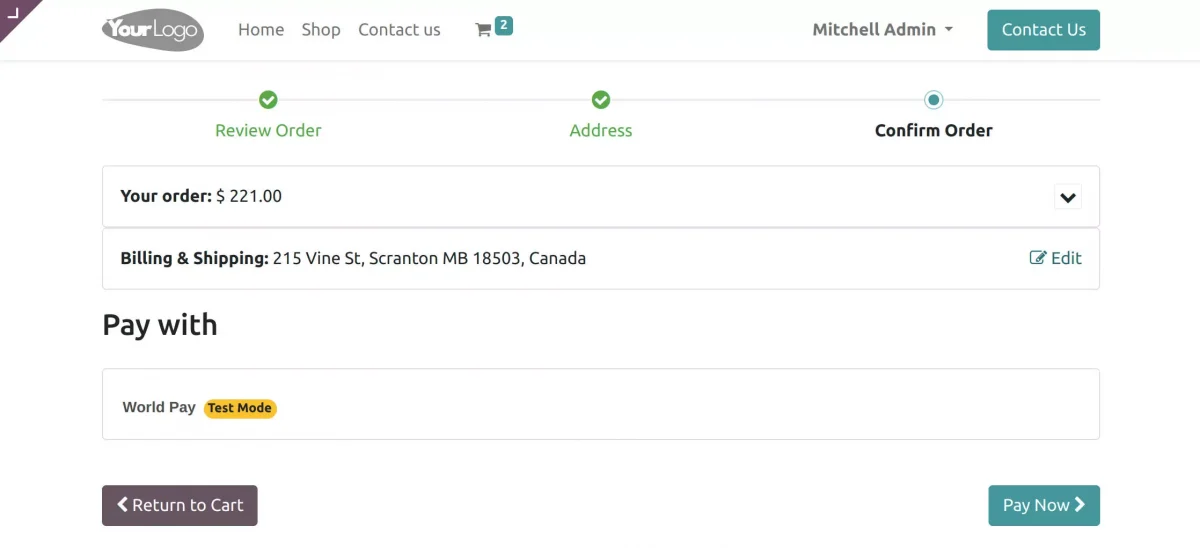
Task: Open the editor toggle in top-left corner
Action: (14, 13)
